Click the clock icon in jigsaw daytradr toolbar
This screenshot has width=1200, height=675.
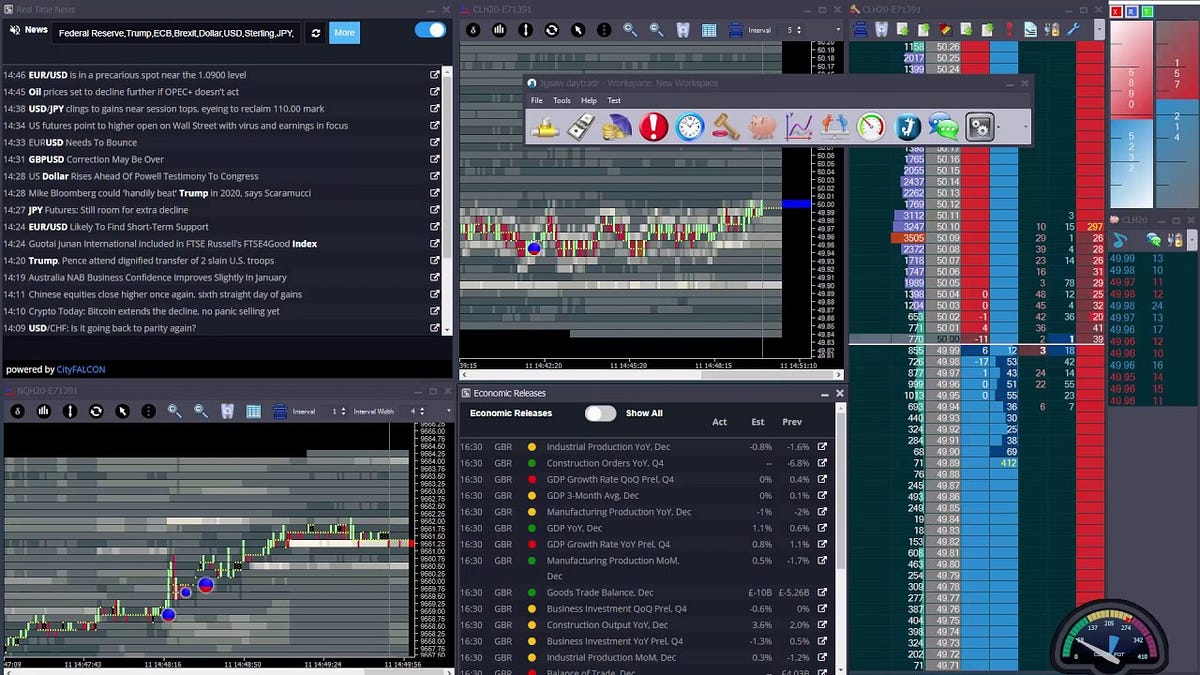[688, 127]
